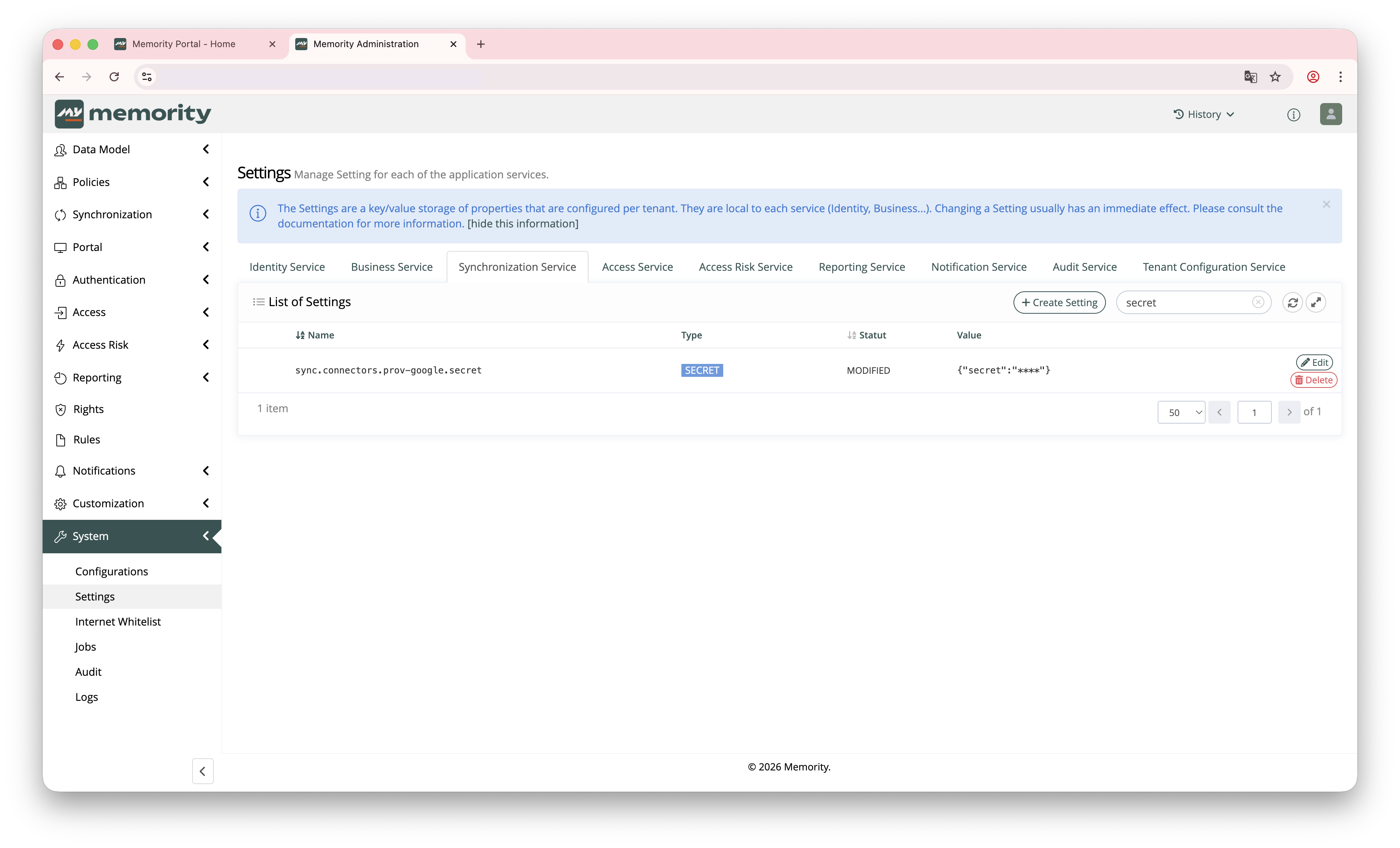Edit the prov-google.secret setting
The height and width of the screenshot is (848, 1400).
point(1314,362)
